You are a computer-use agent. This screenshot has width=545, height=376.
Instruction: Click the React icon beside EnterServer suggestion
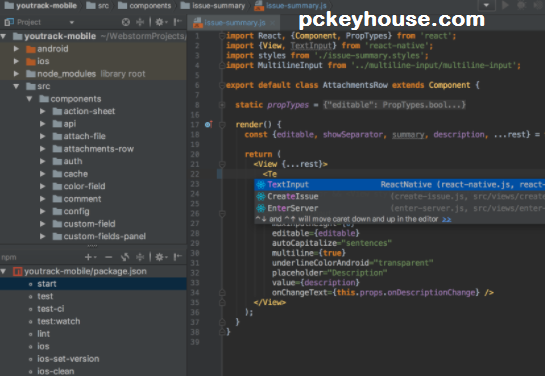(261, 209)
